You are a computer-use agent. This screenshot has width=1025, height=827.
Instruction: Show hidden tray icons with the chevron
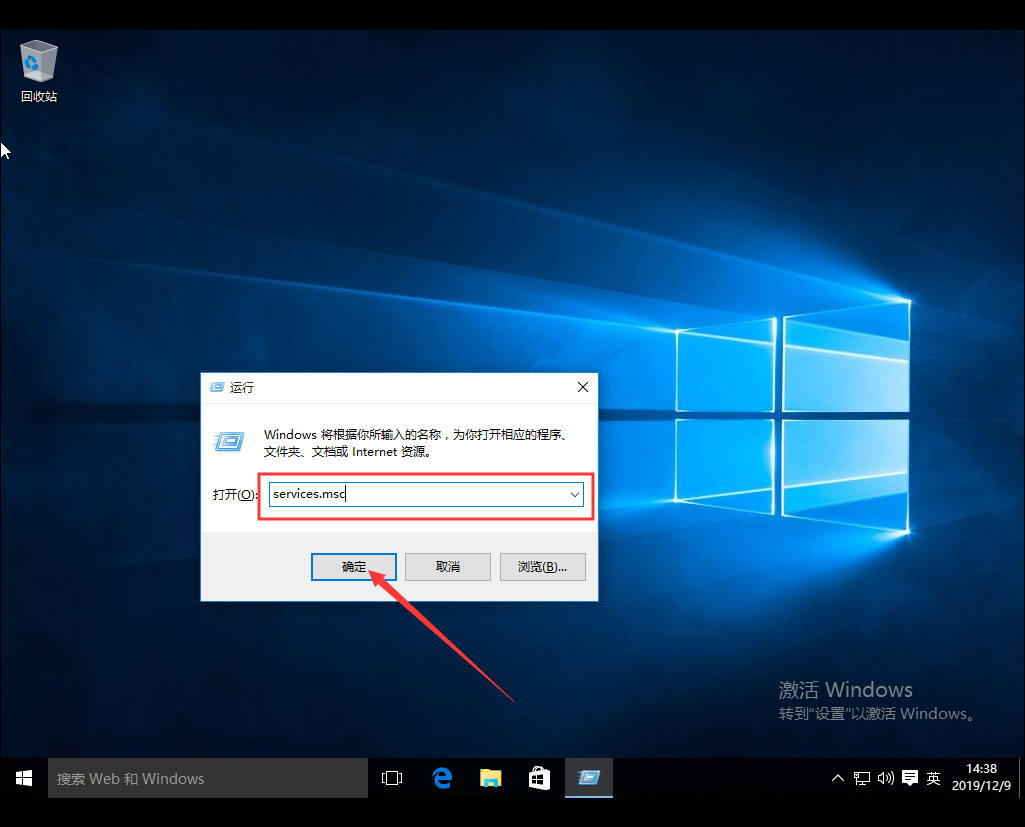coord(838,777)
